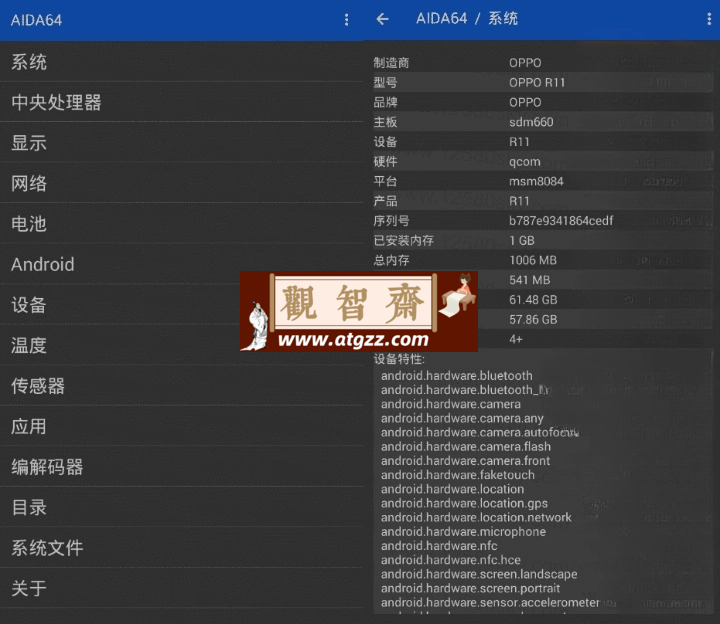Screen dimensions: 720x624
Task: Select the 平台 msm8084 row
Action: (543, 181)
